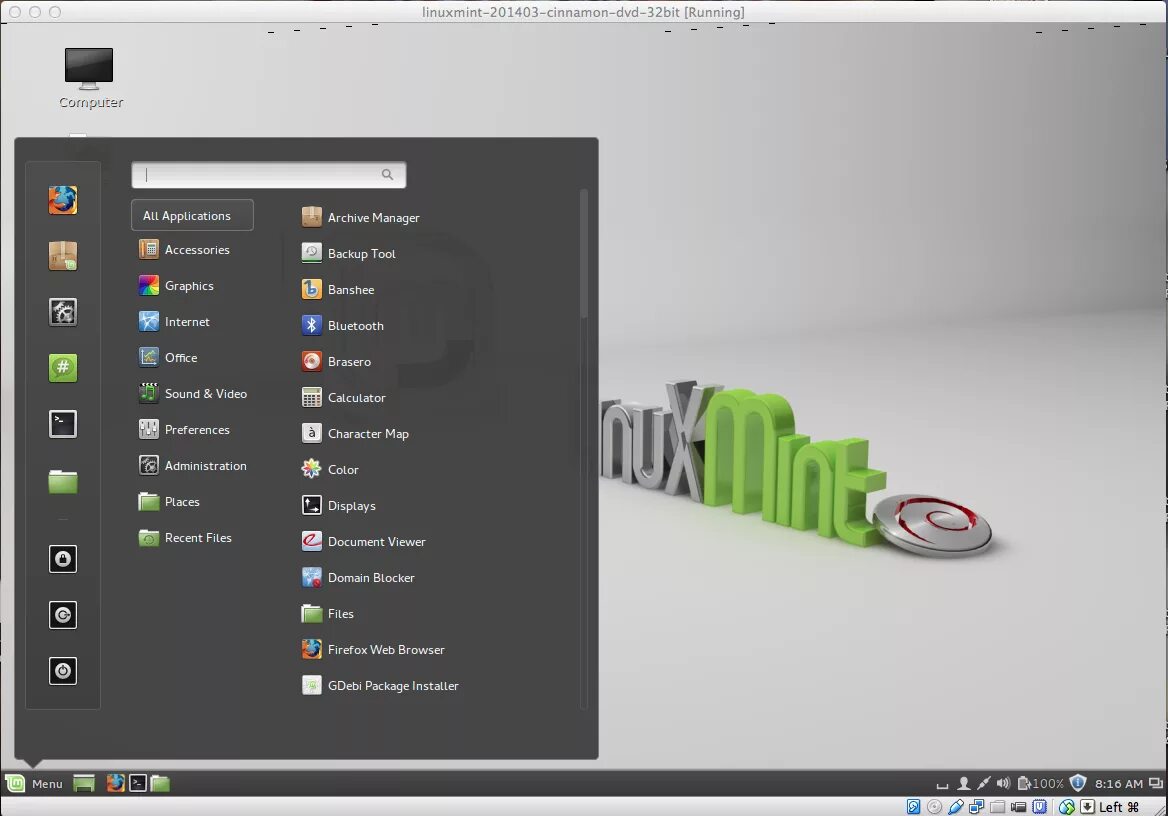
Task: Click the Show Desktop panel icon
Action: click(x=84, y=783)
